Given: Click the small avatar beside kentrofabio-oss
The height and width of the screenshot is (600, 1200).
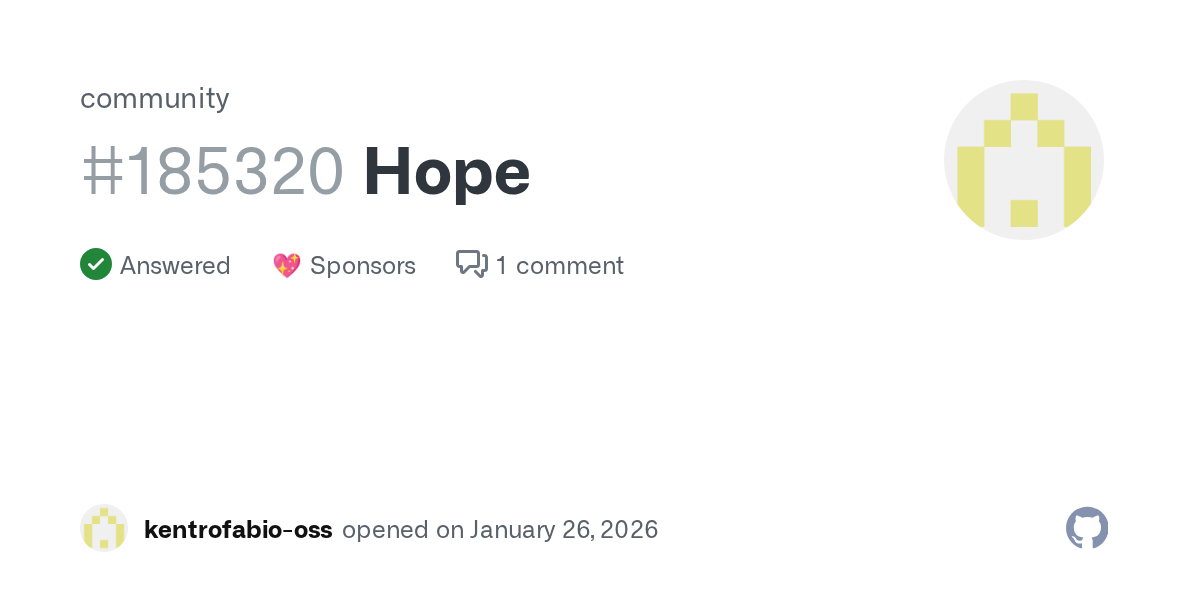Looking at the screenshot, I should click(104, 529).
